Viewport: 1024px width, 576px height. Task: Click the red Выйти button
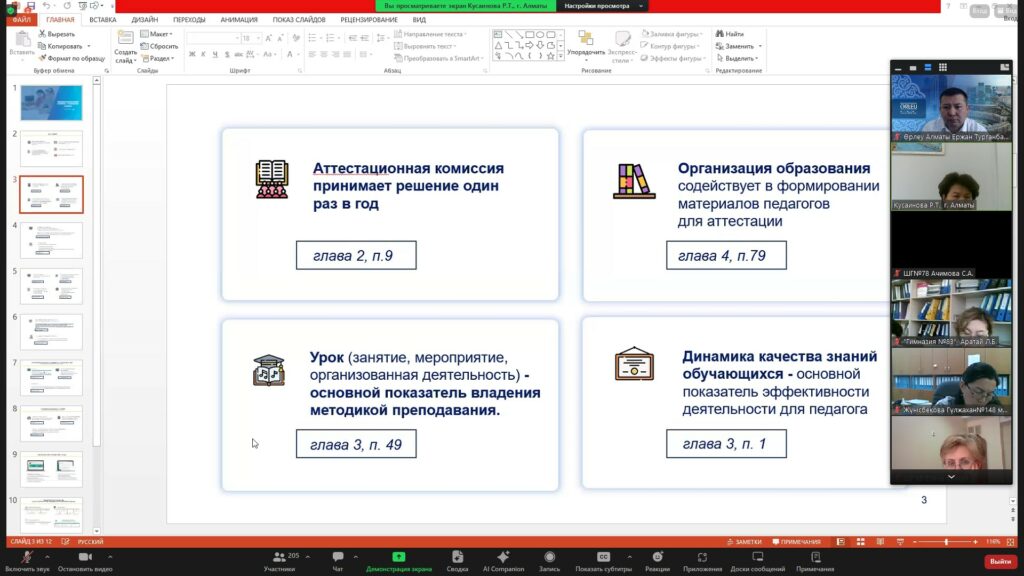click(1000, 561)
